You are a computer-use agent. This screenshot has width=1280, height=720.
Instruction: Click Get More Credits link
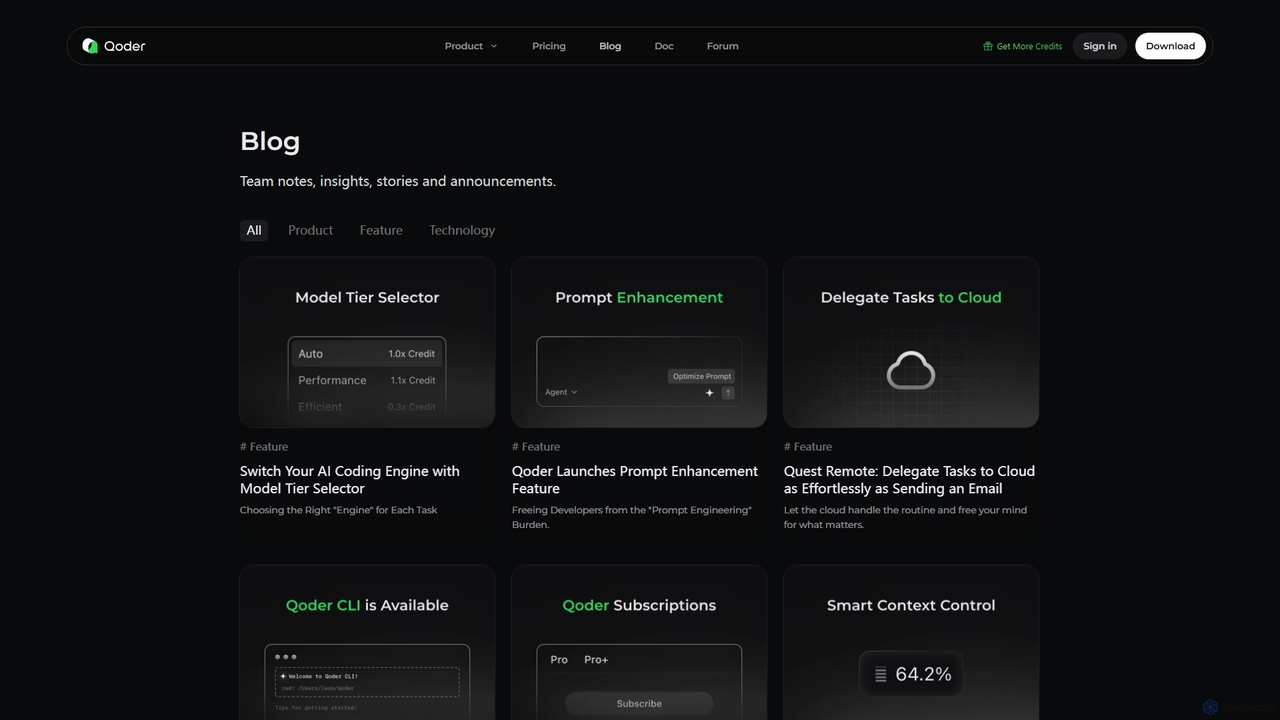1022,46
